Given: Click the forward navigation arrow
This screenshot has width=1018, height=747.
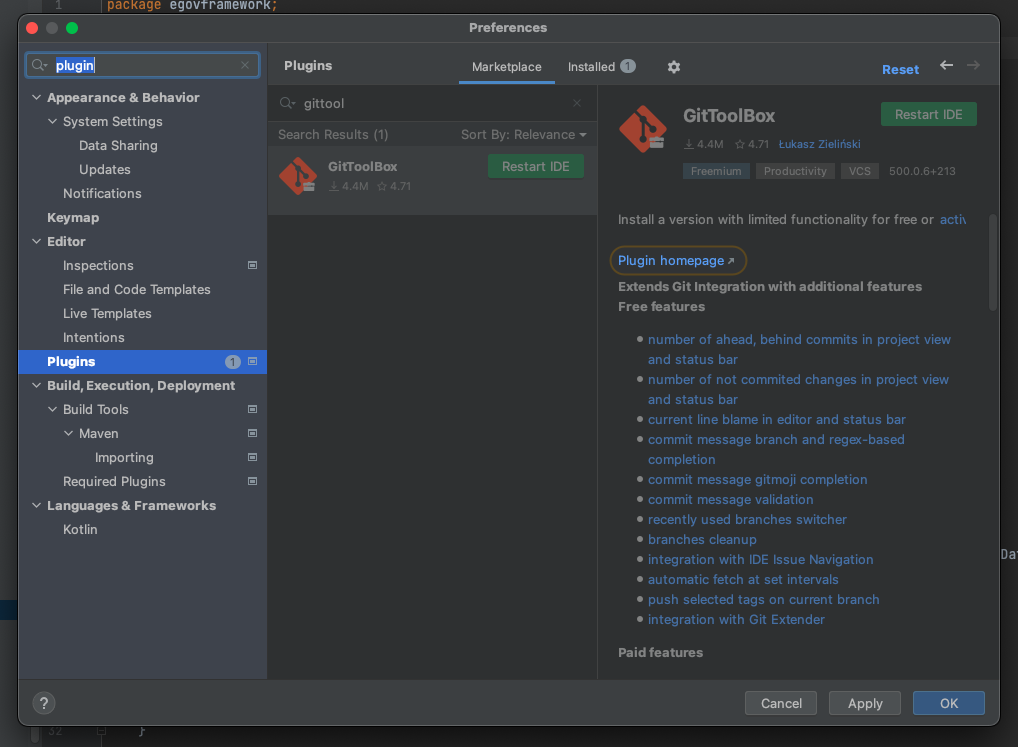Looking at the screenshot, I should [973, 65].
